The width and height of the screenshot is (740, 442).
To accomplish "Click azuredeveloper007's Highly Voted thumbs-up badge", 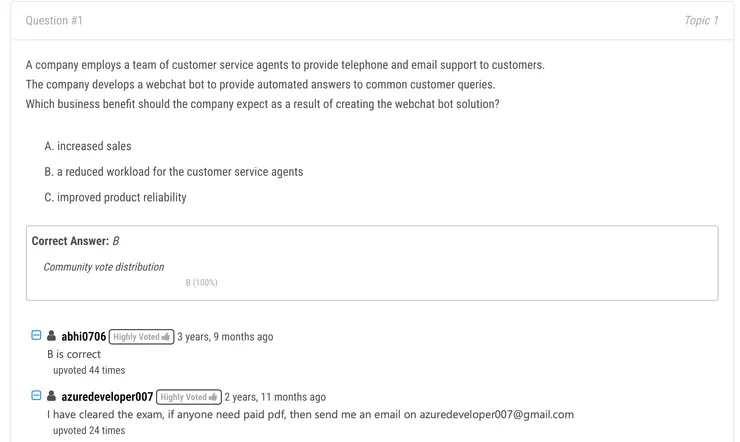I will [x=188, y=397].
